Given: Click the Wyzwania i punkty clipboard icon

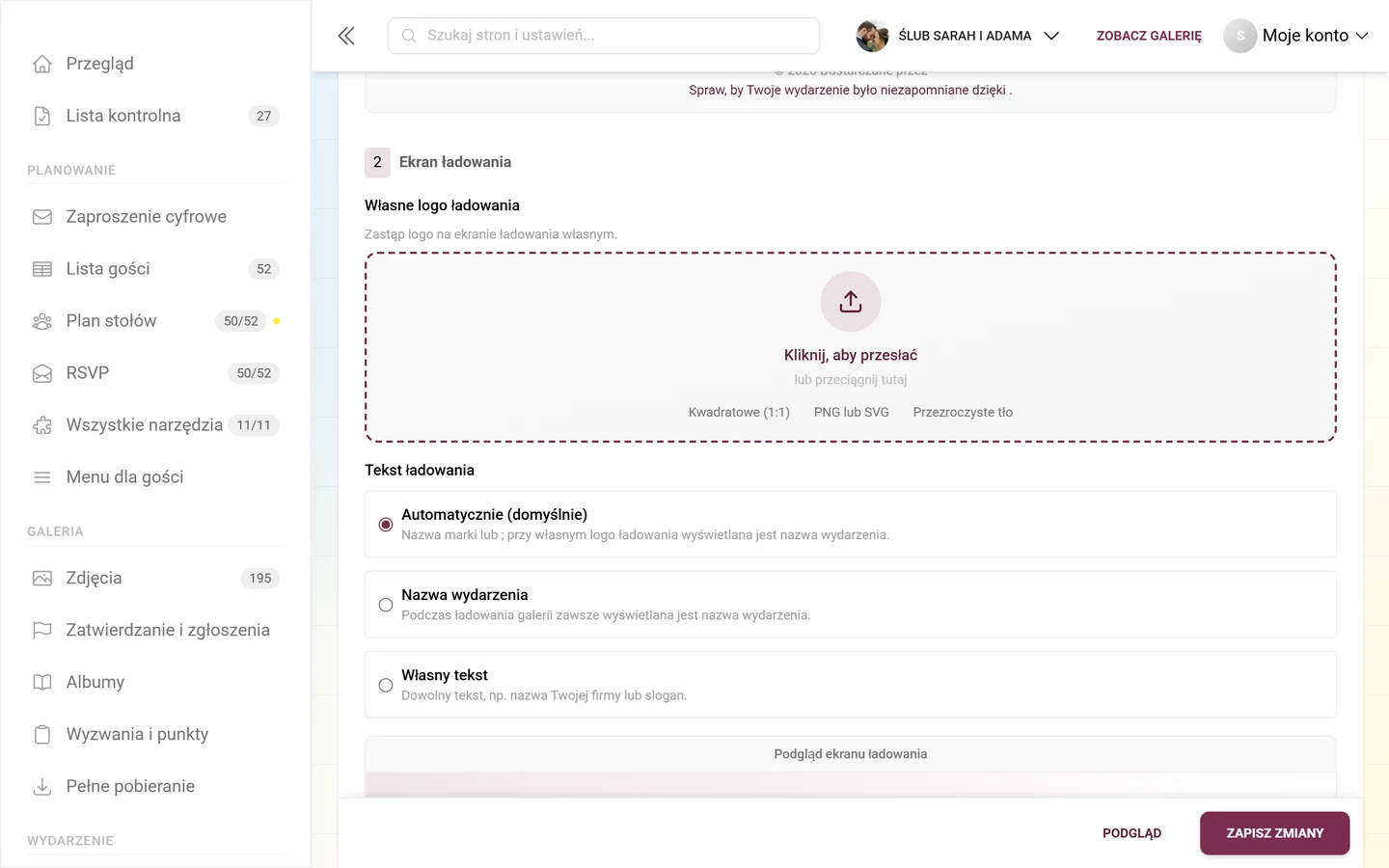Looking at the screenshot, I should [42, 735].
